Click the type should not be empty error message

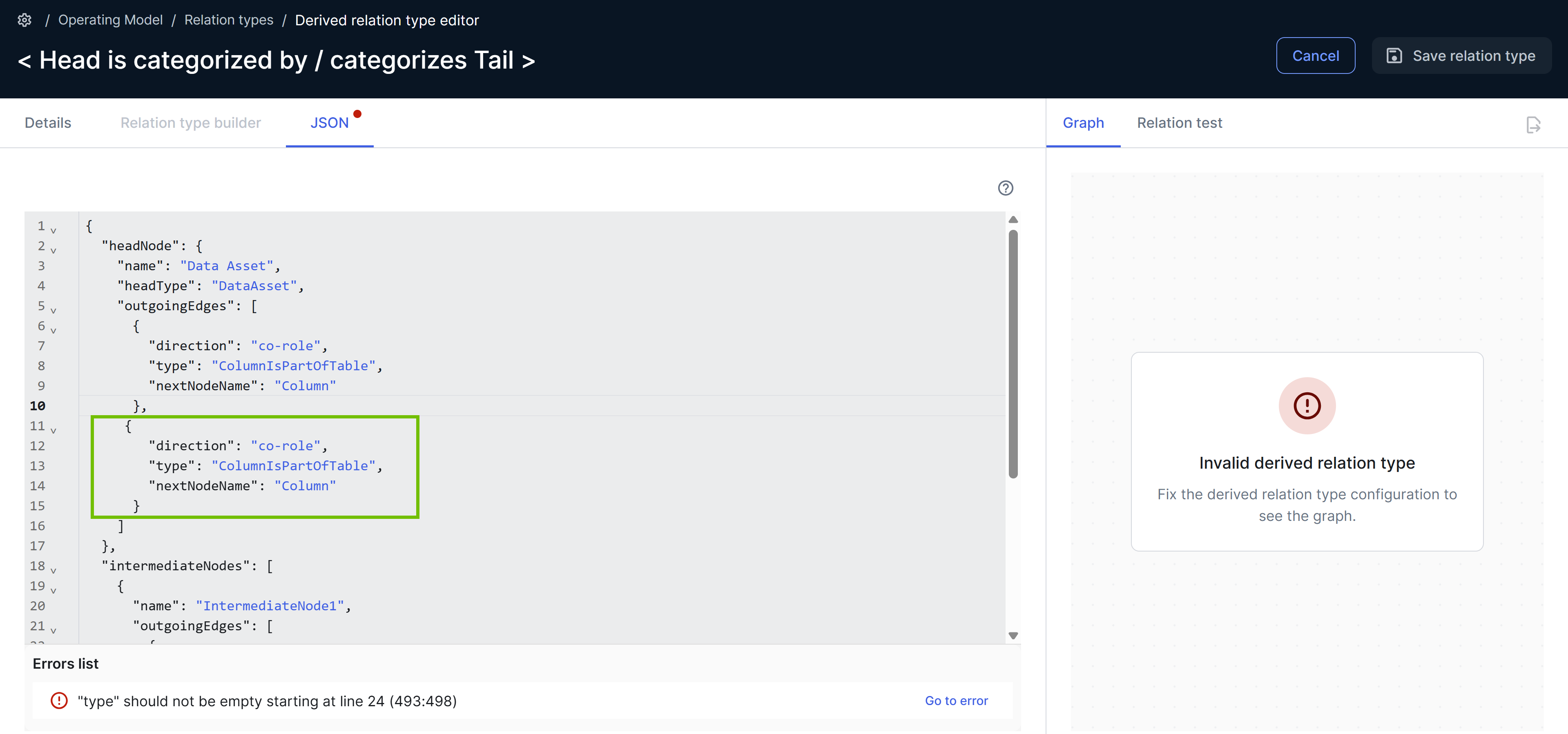click(267, 701)
